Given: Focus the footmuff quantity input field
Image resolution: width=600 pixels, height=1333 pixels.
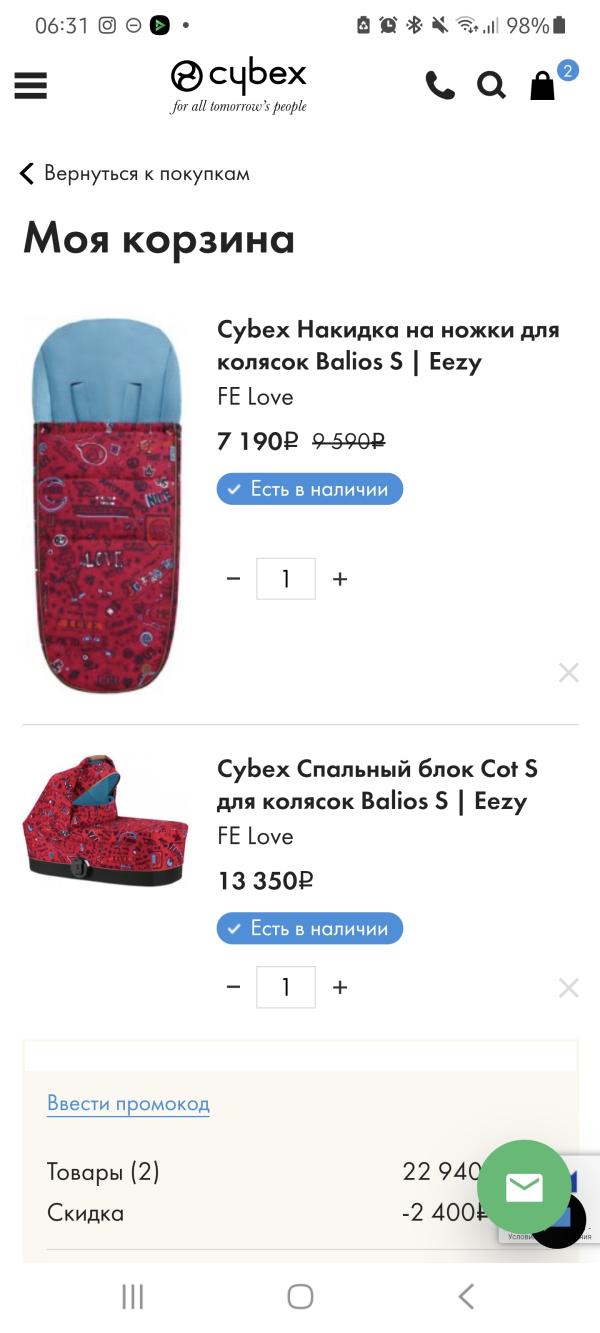Looking at the screenshot, I should click(286, 579).
